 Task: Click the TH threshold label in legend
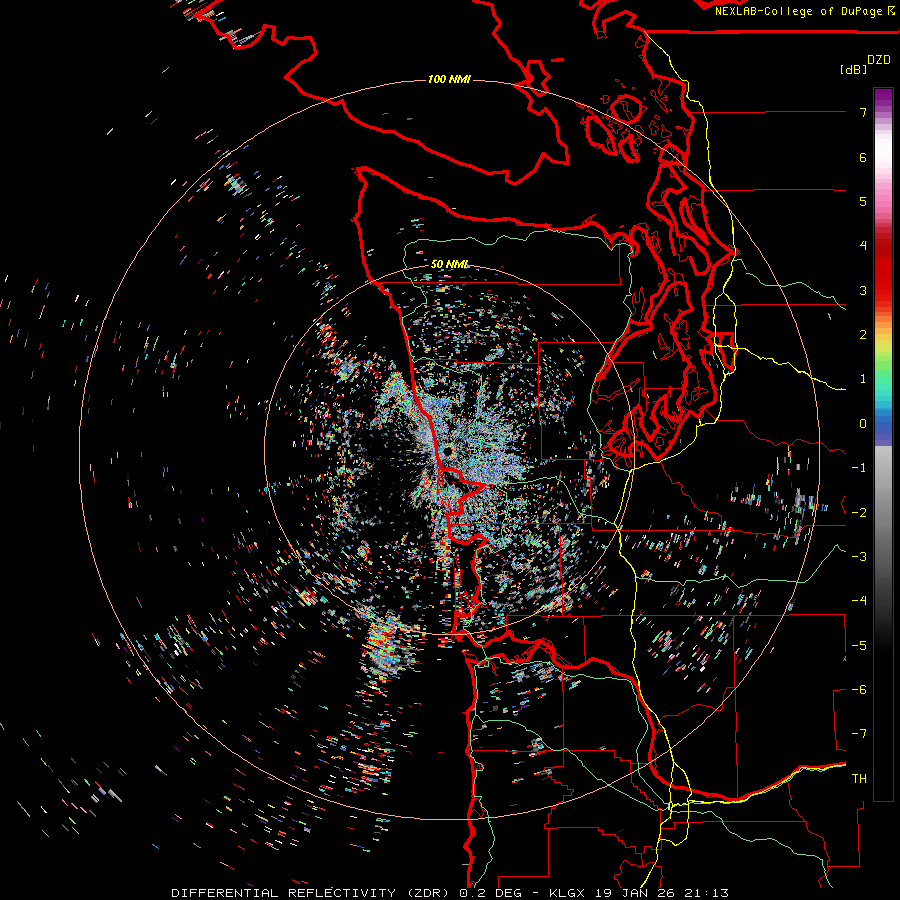[859, 779]
